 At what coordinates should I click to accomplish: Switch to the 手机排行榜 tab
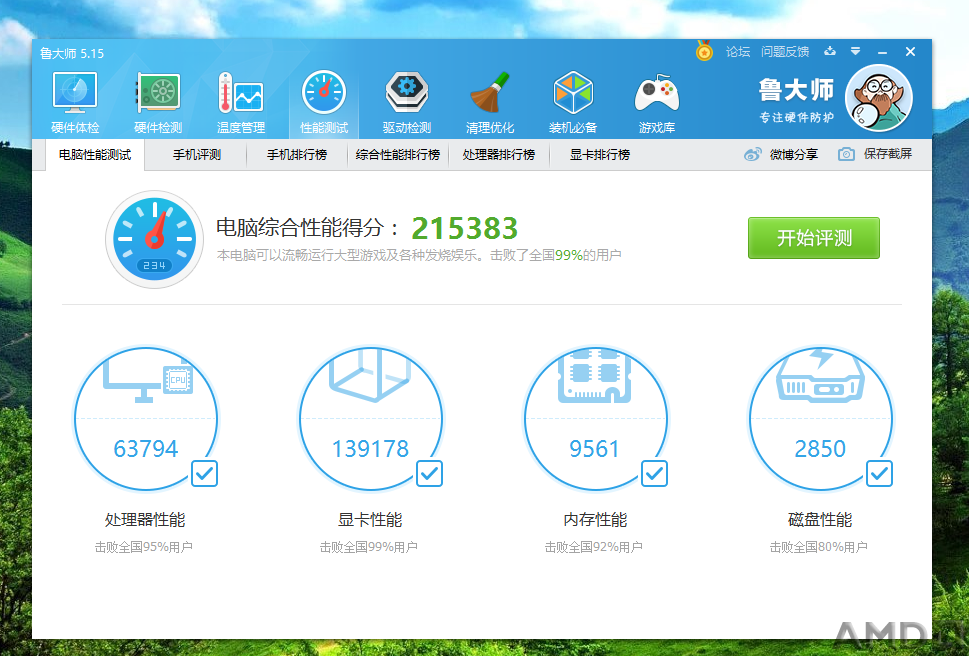tap(297, 154)
